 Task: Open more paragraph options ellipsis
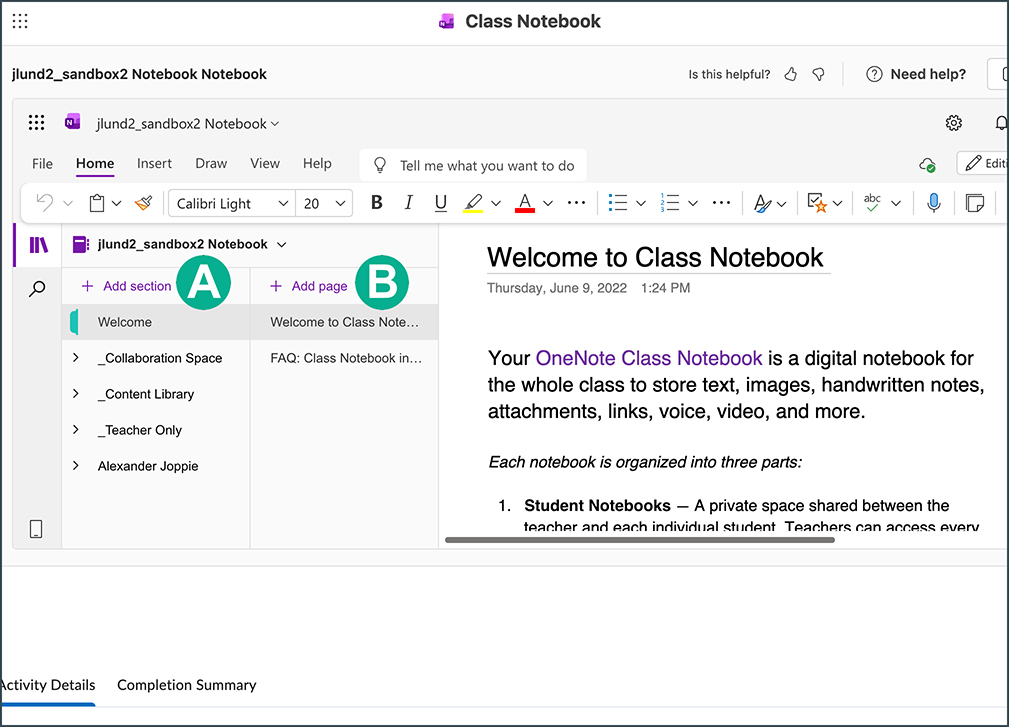click(x=721, y=203)
